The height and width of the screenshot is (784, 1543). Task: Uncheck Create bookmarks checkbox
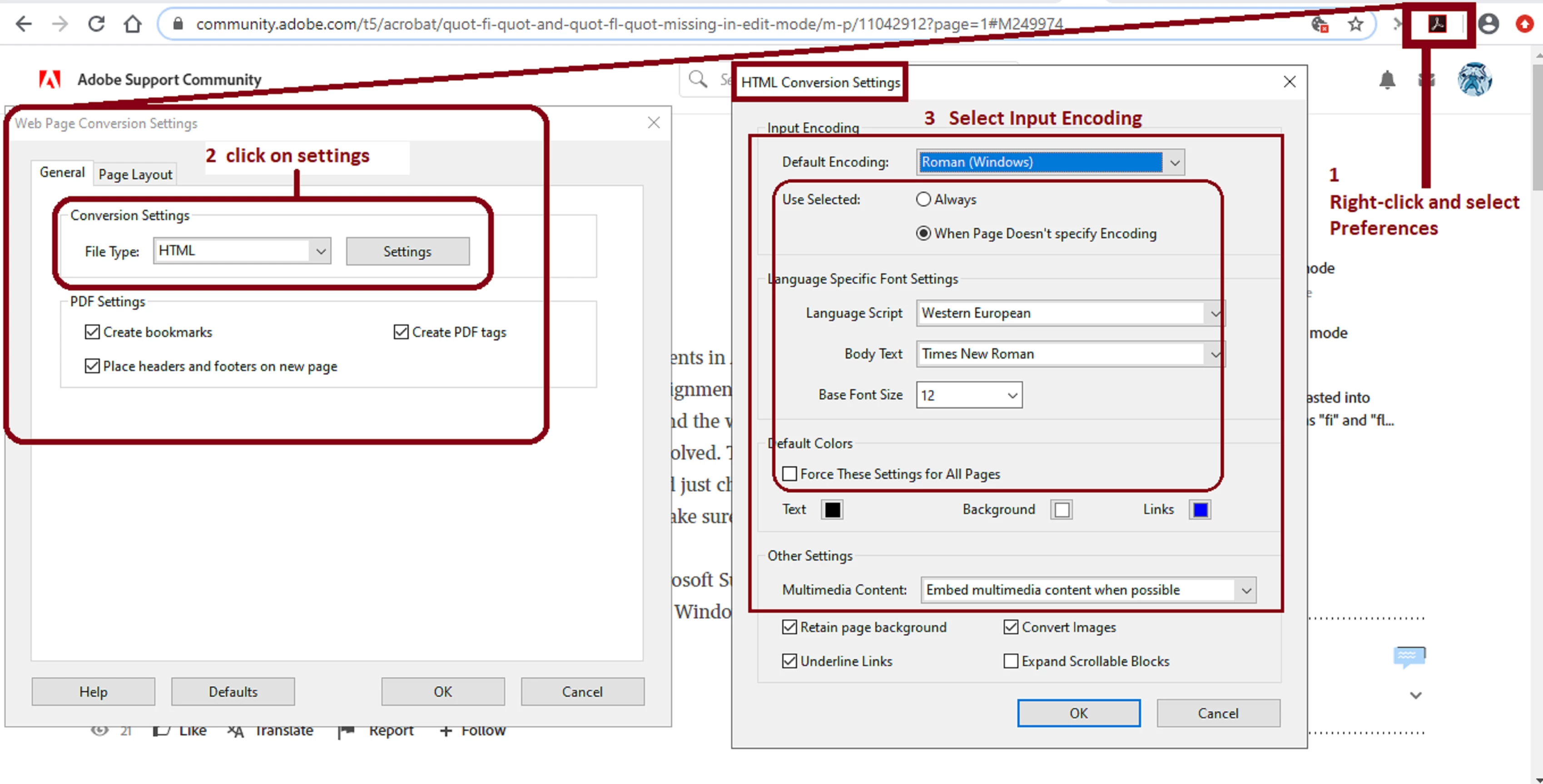[x=92, y=332]
